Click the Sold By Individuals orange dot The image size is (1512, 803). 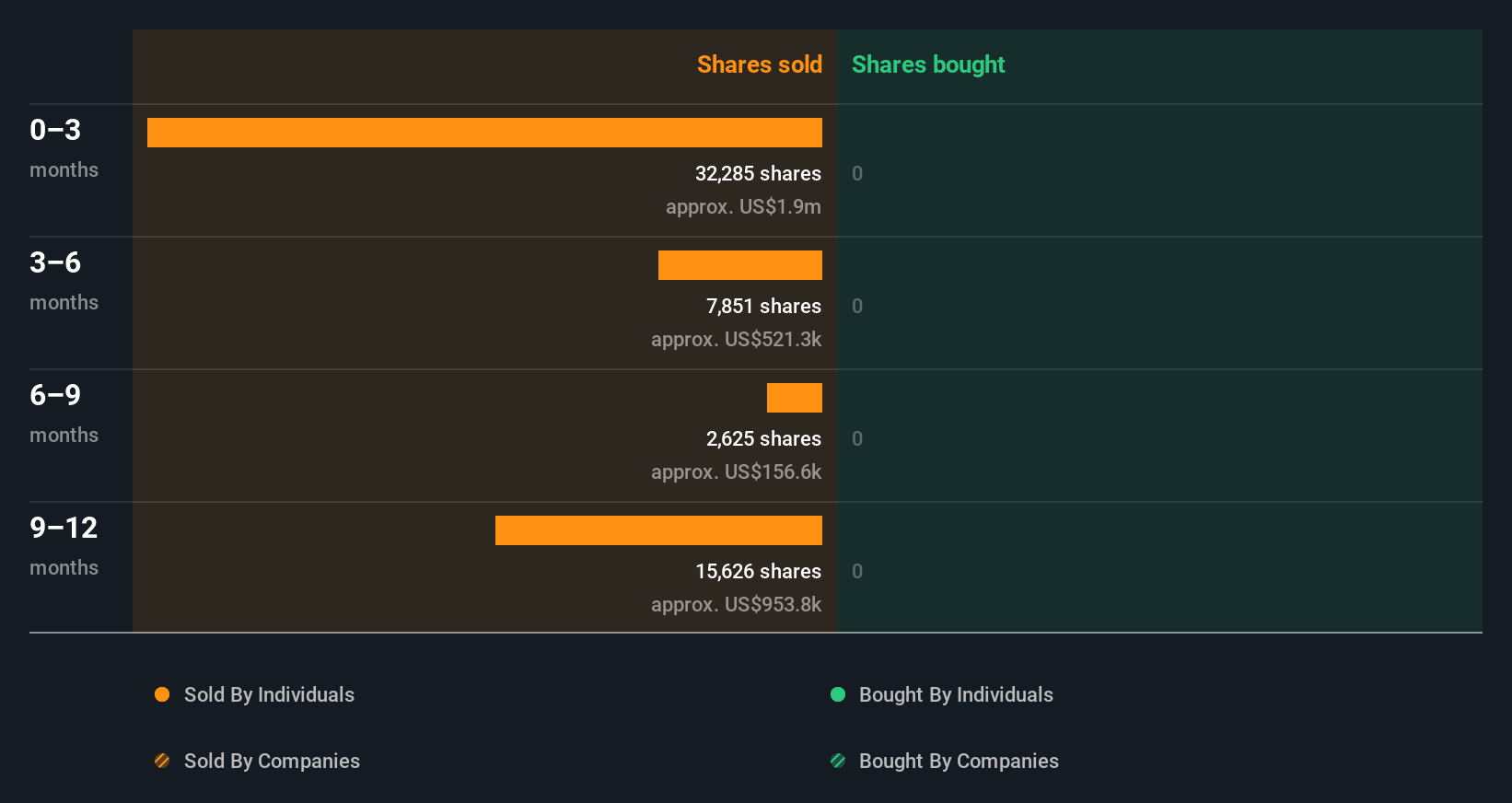(162, 694)
